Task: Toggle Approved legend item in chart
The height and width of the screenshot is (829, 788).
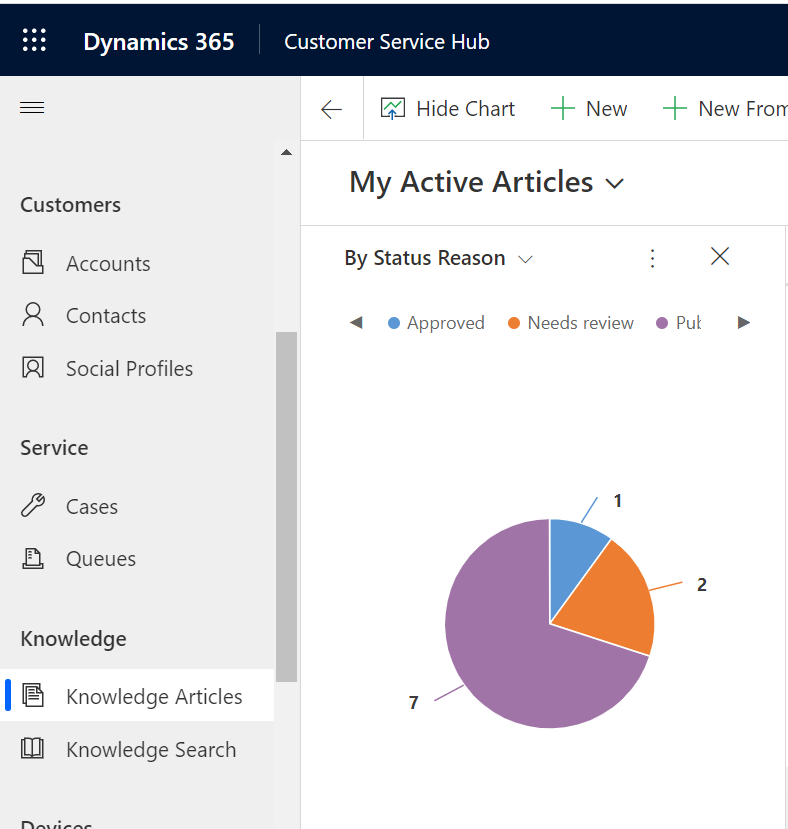Action: [436, 323]
